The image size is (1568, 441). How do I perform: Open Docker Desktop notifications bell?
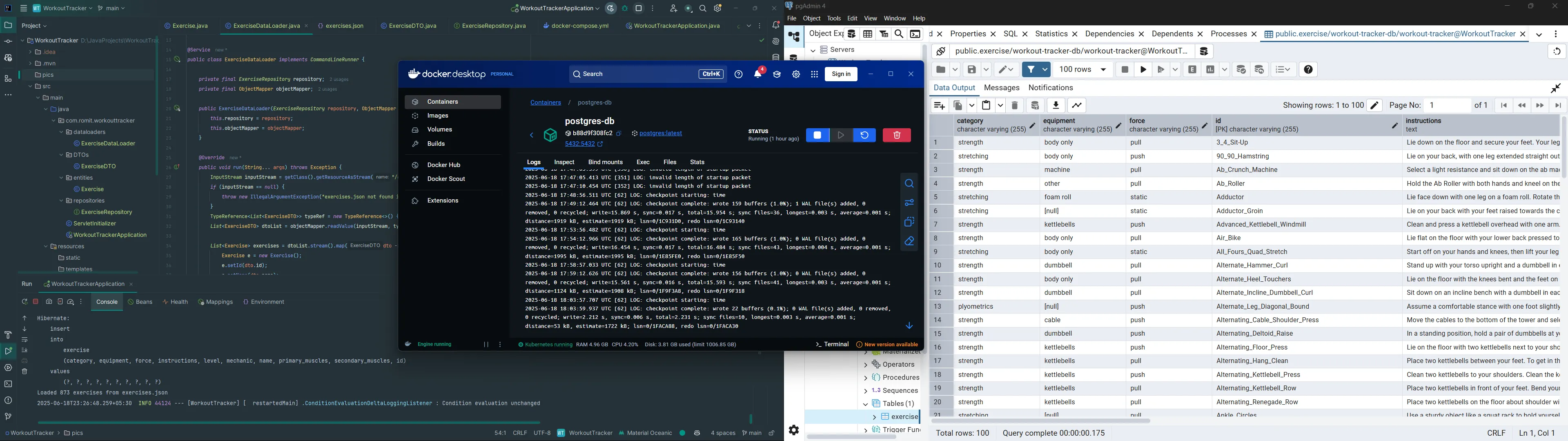pos(758,74)
